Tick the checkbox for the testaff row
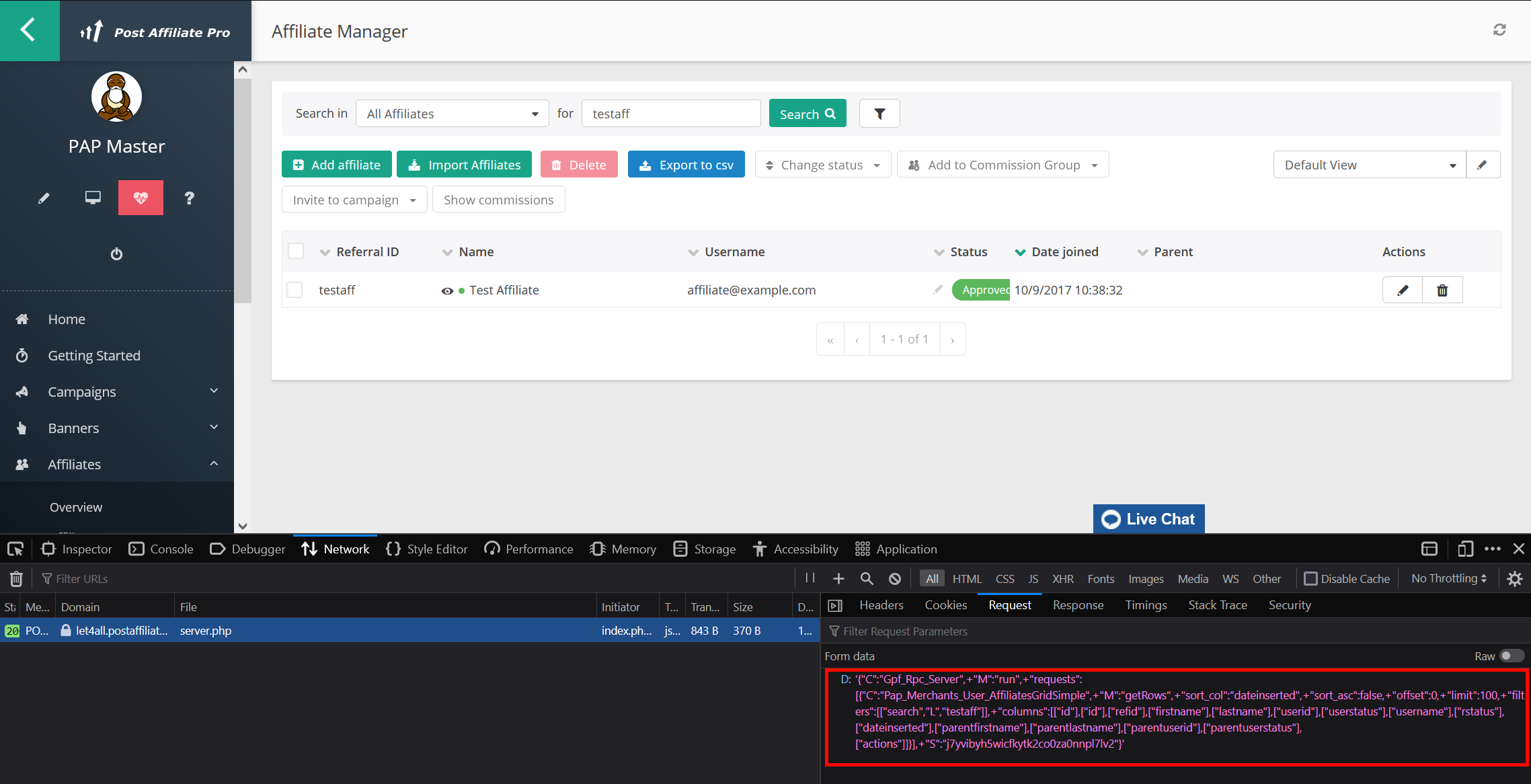 click(295, 290)
